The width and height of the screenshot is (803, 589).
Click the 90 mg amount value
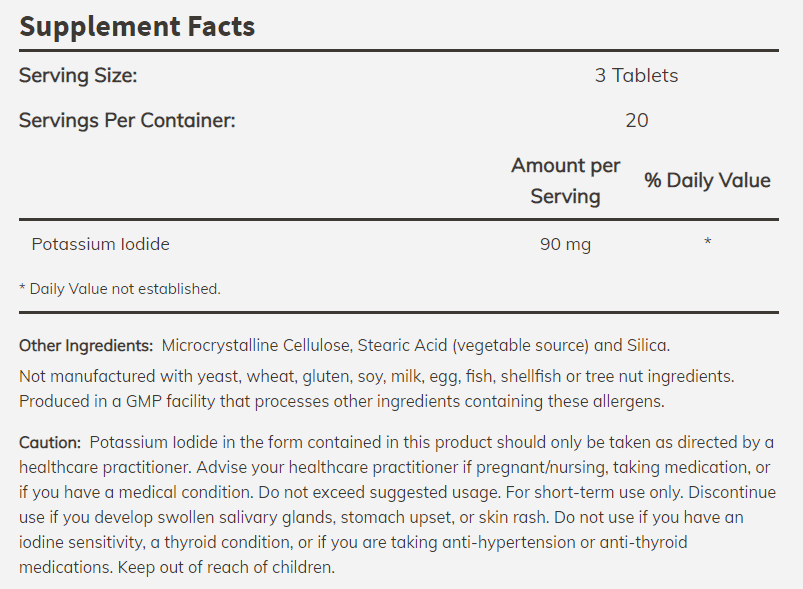565,244
